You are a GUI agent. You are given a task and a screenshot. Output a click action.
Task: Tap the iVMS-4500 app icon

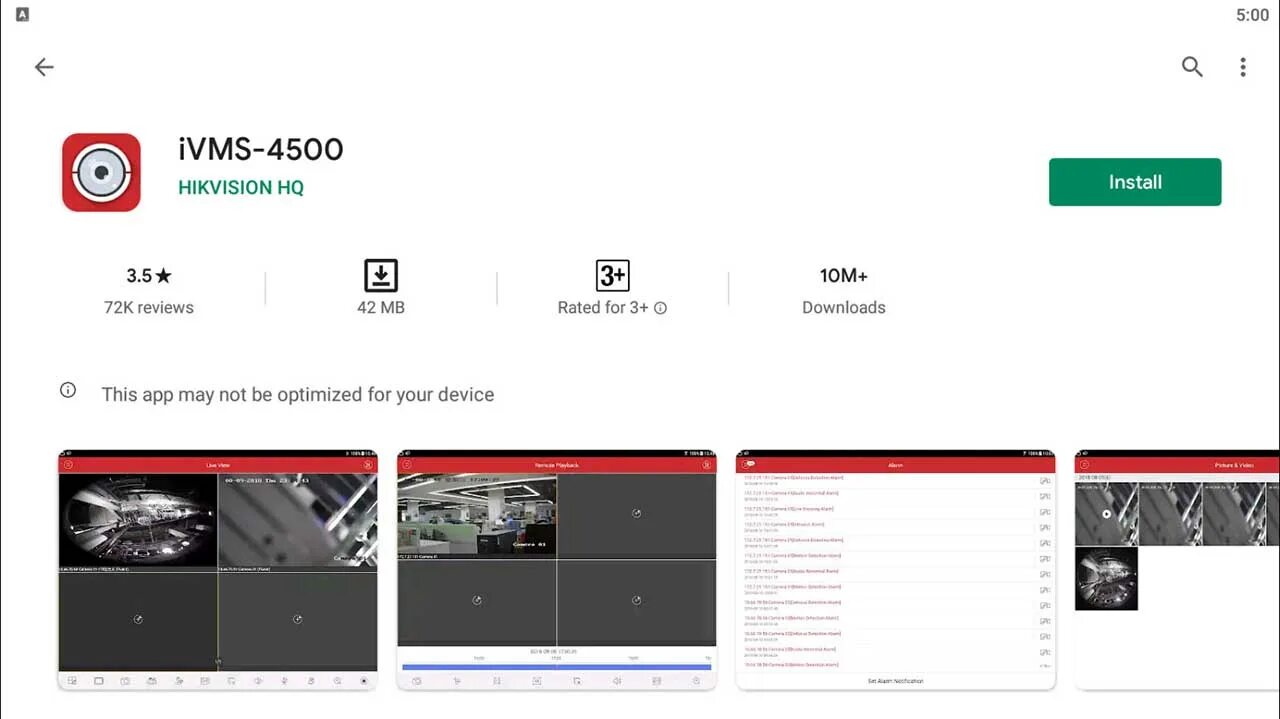pos(101,172)
